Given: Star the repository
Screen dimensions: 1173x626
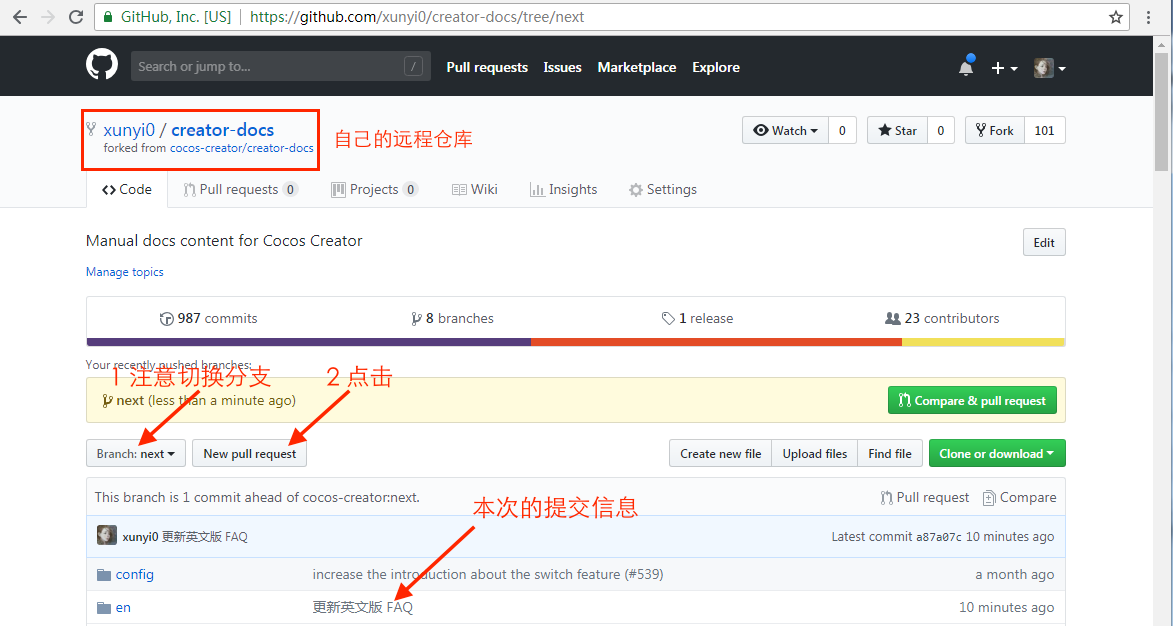Looking at the screenshot, I should click(x=897, y=130).
